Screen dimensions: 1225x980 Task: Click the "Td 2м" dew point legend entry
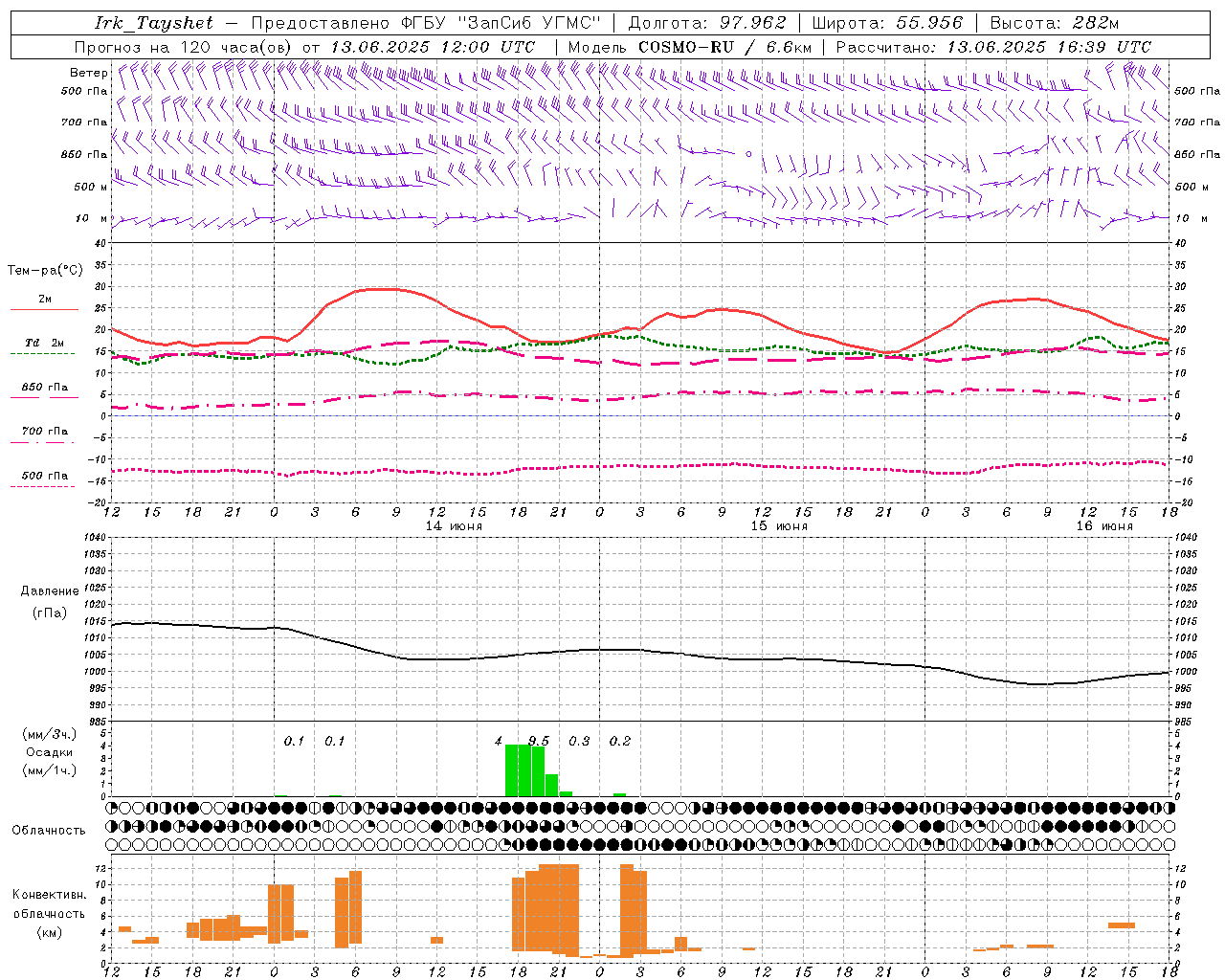pos(45,343)
